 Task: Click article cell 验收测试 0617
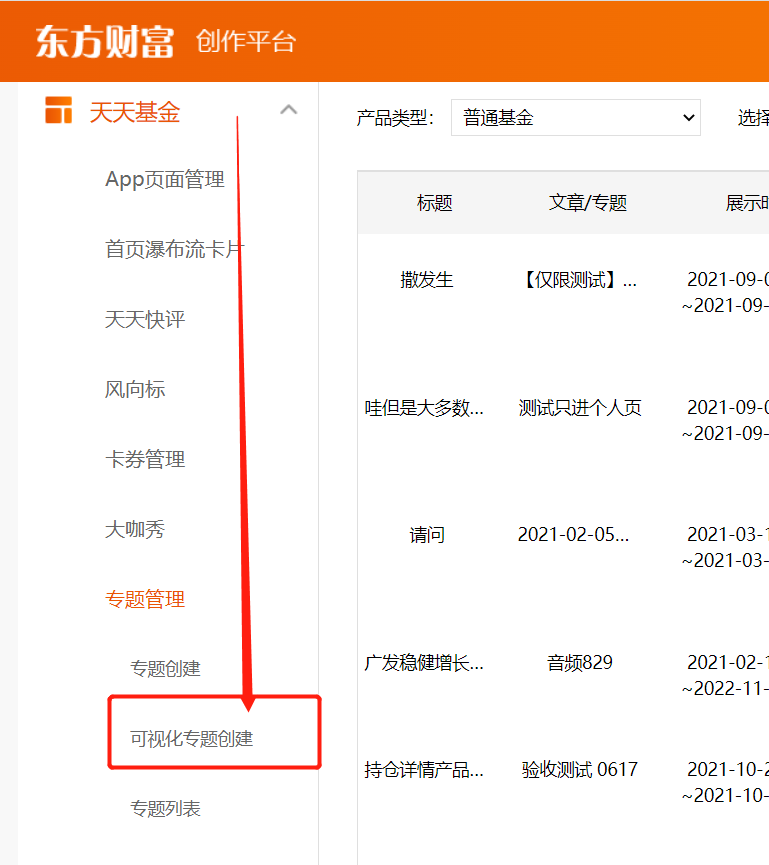(x=580, y=770)
